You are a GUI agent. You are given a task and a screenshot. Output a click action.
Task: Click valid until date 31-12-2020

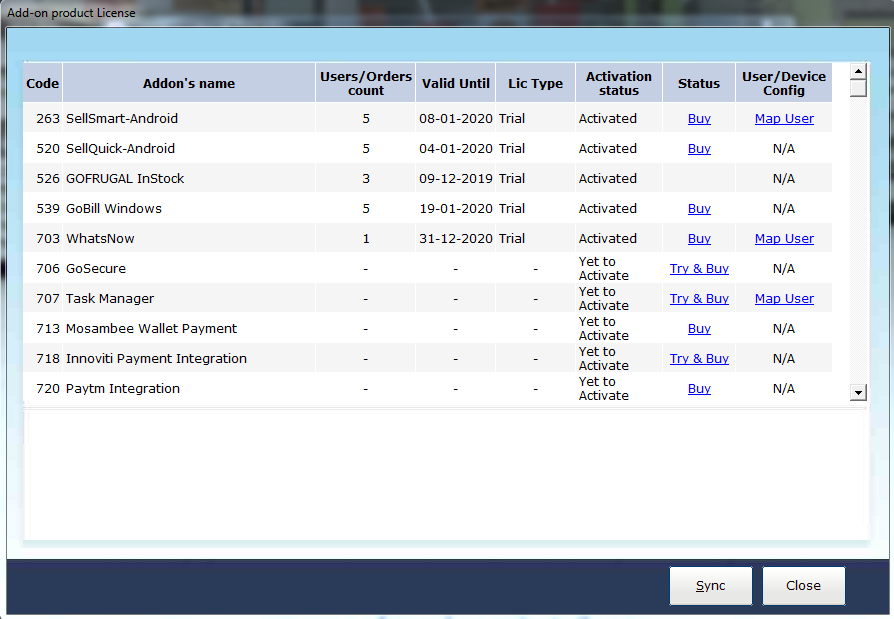tap(456, 239)
